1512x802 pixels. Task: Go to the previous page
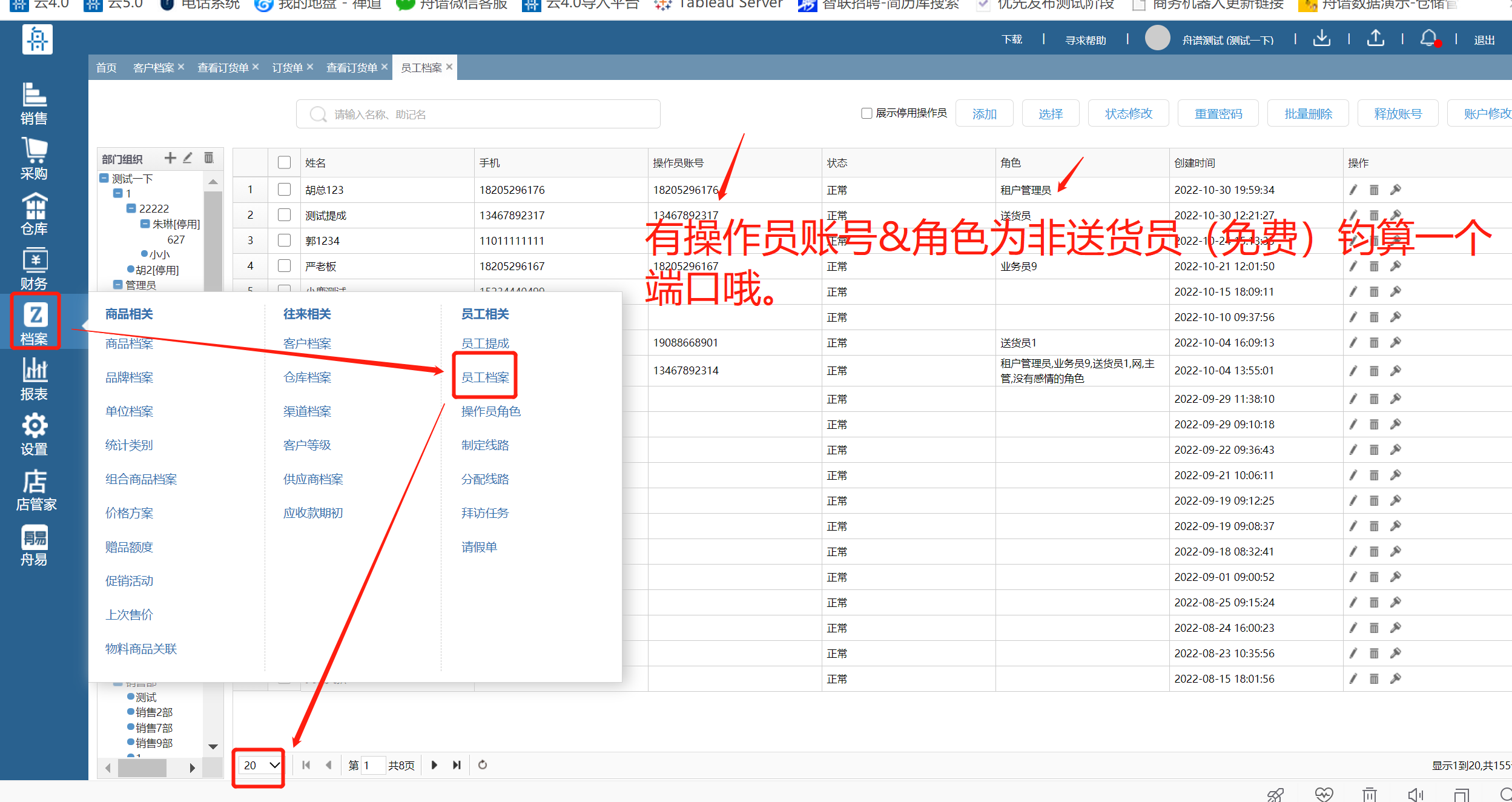pos(329,765)
